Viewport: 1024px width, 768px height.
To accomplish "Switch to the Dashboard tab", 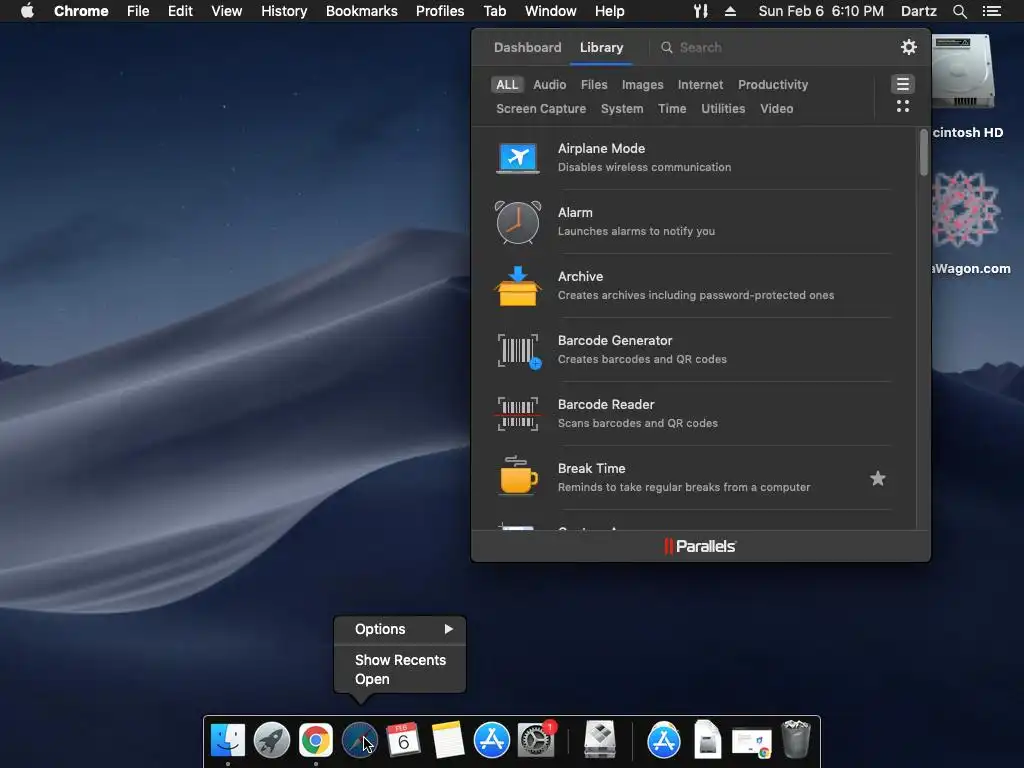I will (x=528, y=48).
